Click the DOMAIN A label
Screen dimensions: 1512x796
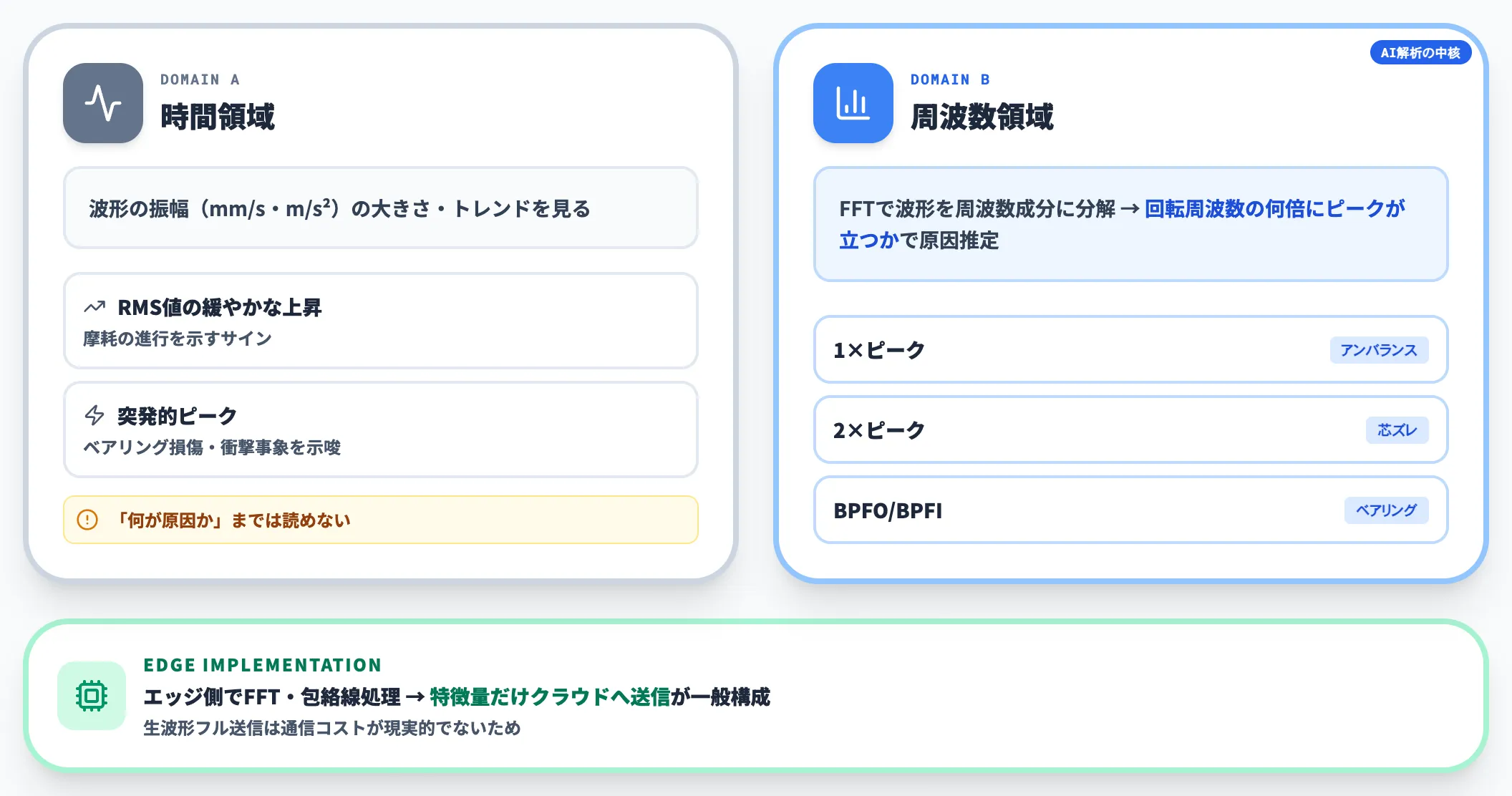click(x=200, y=79)
